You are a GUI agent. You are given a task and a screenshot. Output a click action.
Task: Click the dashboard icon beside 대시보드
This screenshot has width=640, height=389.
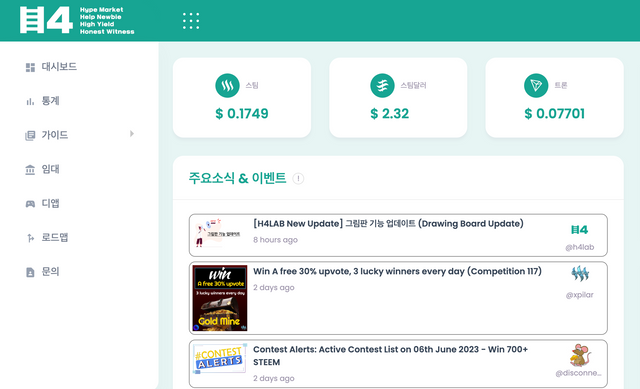pos(30,67)
